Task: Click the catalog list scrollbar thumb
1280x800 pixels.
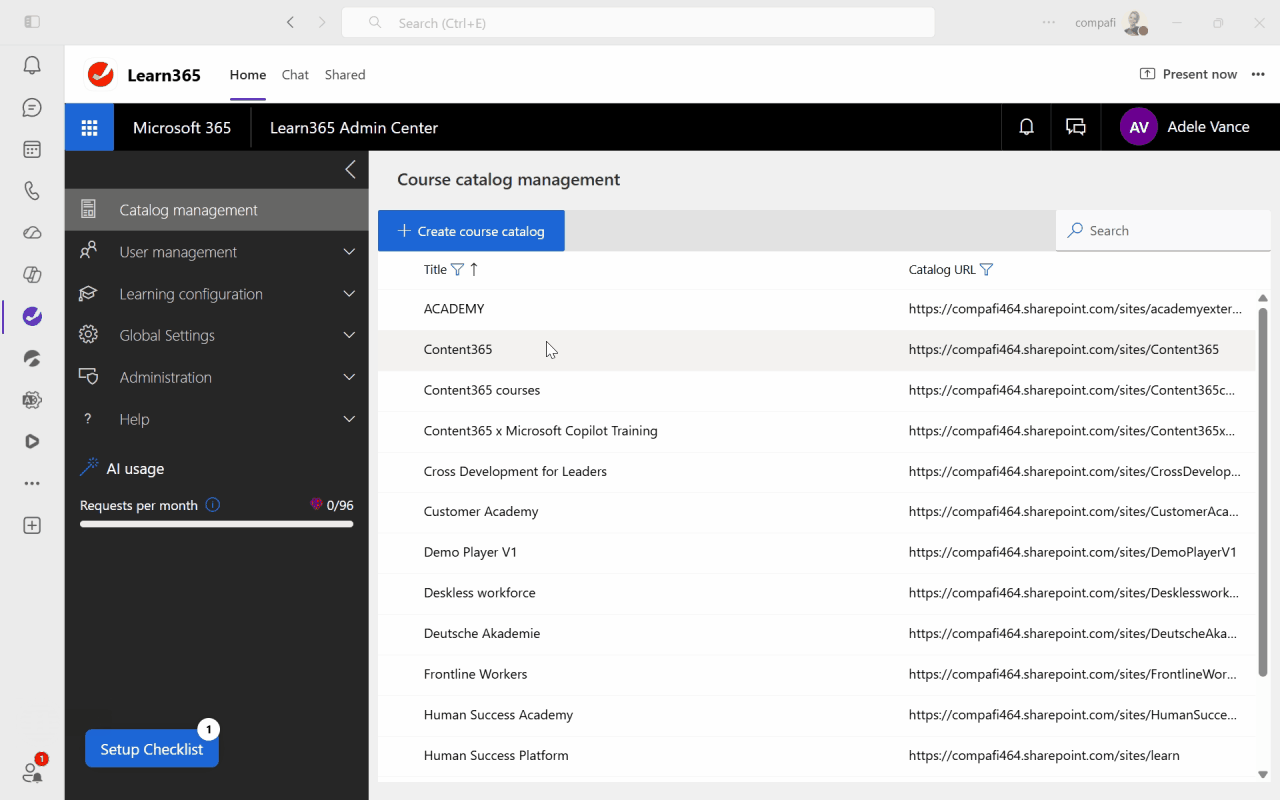Action: coord(1262,491)
